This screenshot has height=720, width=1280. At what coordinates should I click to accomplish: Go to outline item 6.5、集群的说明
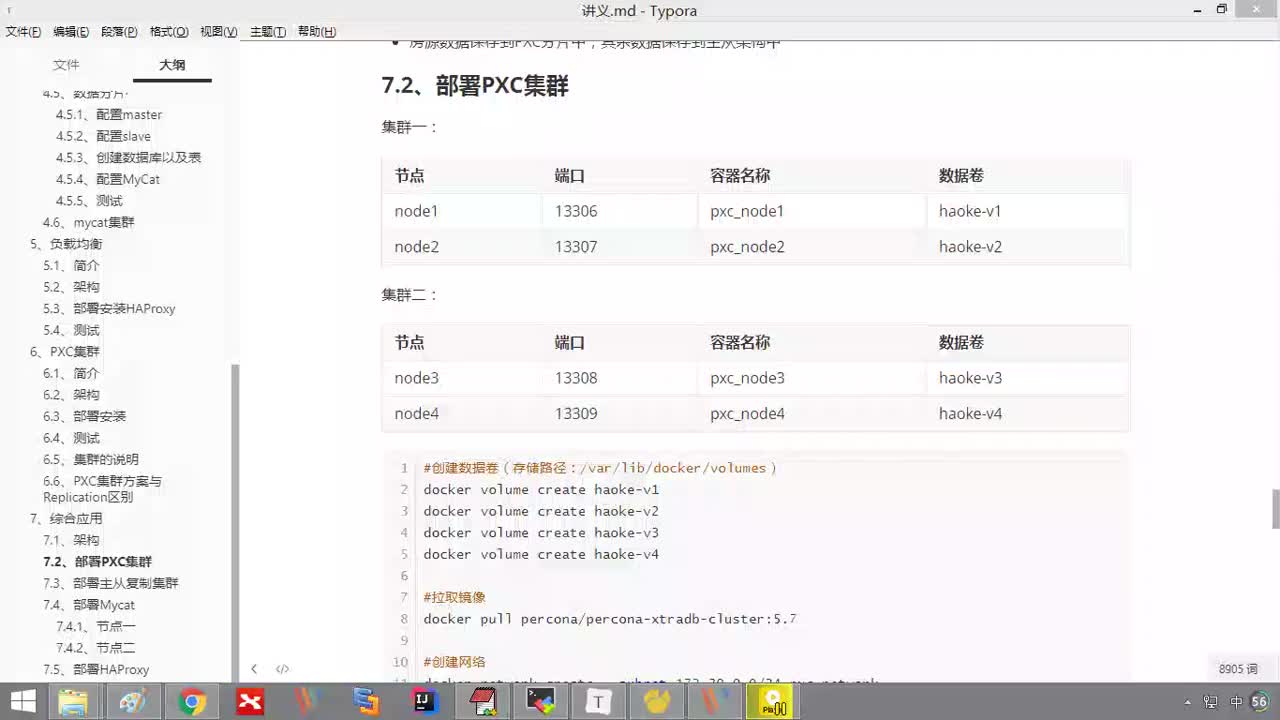coord(91,460)
